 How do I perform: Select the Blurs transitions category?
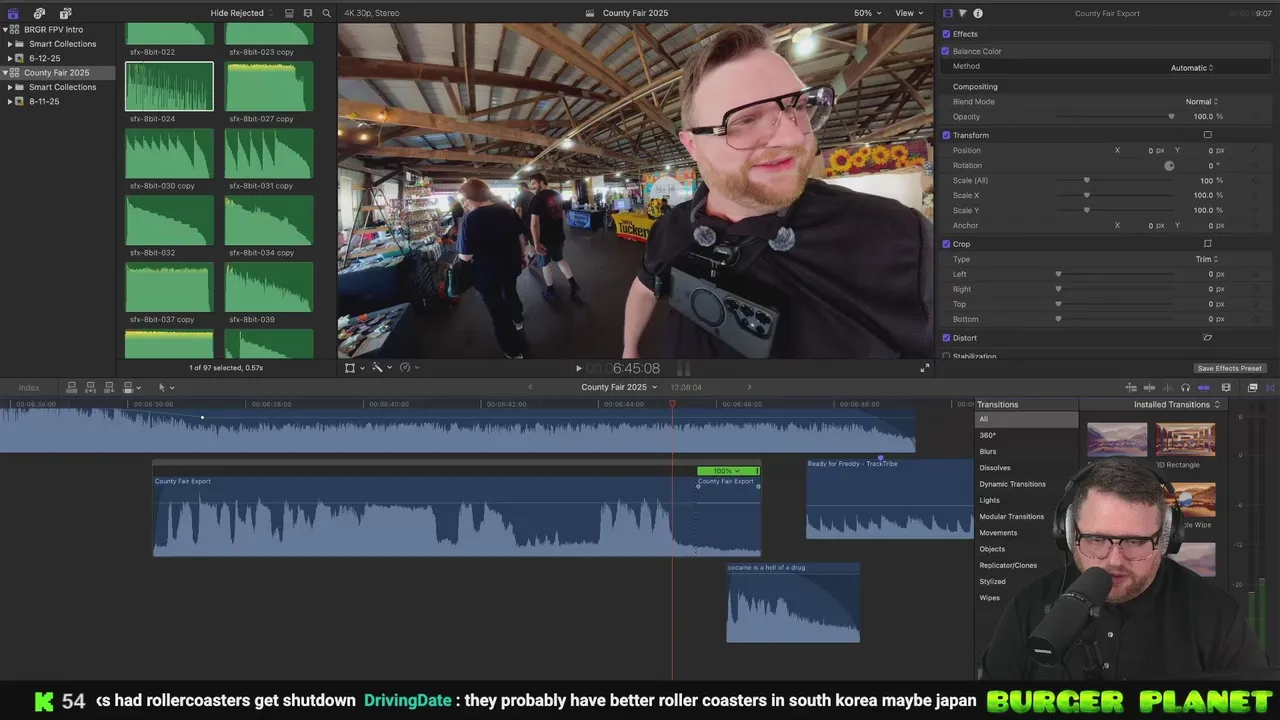(x=988, y=451)
